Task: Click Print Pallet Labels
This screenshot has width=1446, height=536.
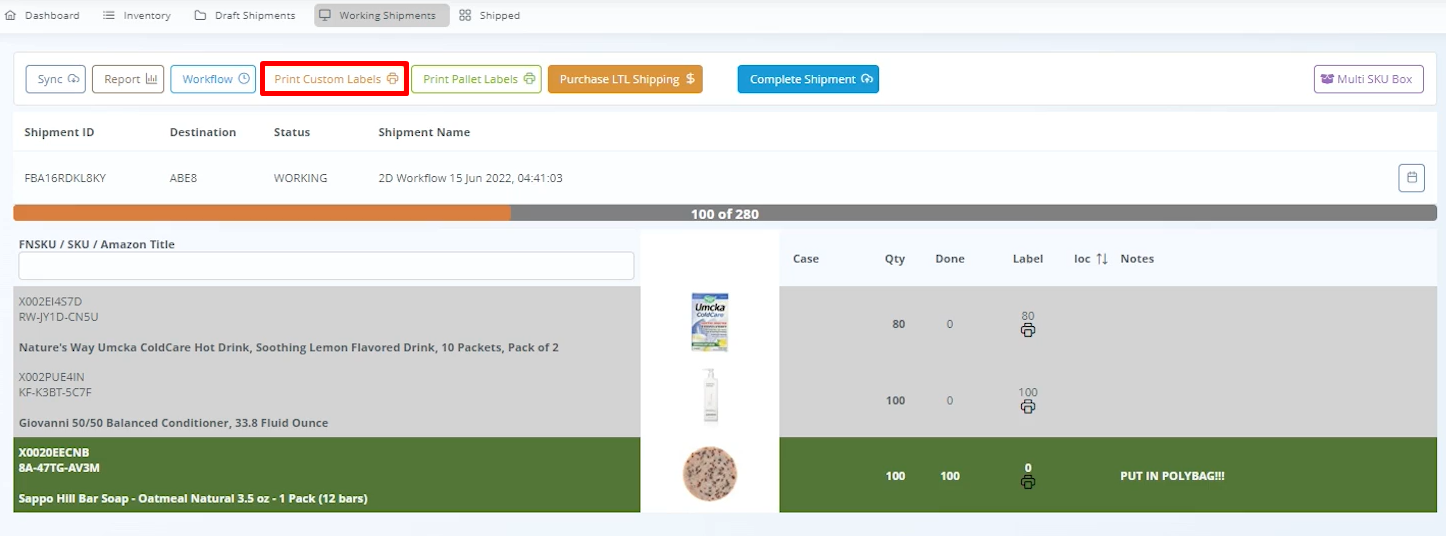Action: click(476, 79)
